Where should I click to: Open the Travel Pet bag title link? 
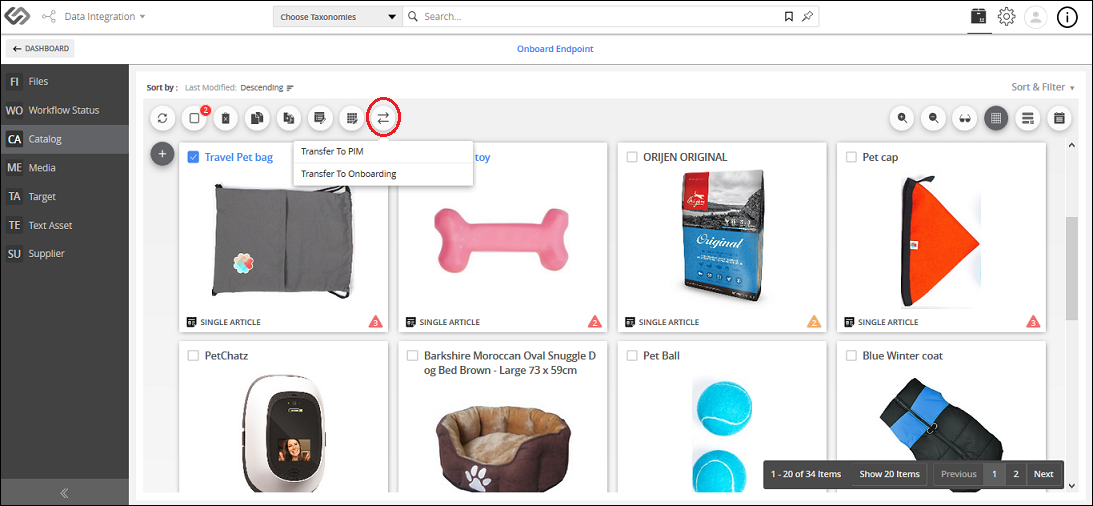pyautogui.click(x=238, y=158)
